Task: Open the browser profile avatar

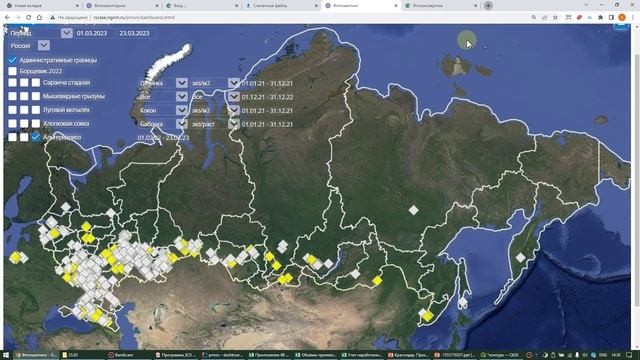Action: [622, 18]
